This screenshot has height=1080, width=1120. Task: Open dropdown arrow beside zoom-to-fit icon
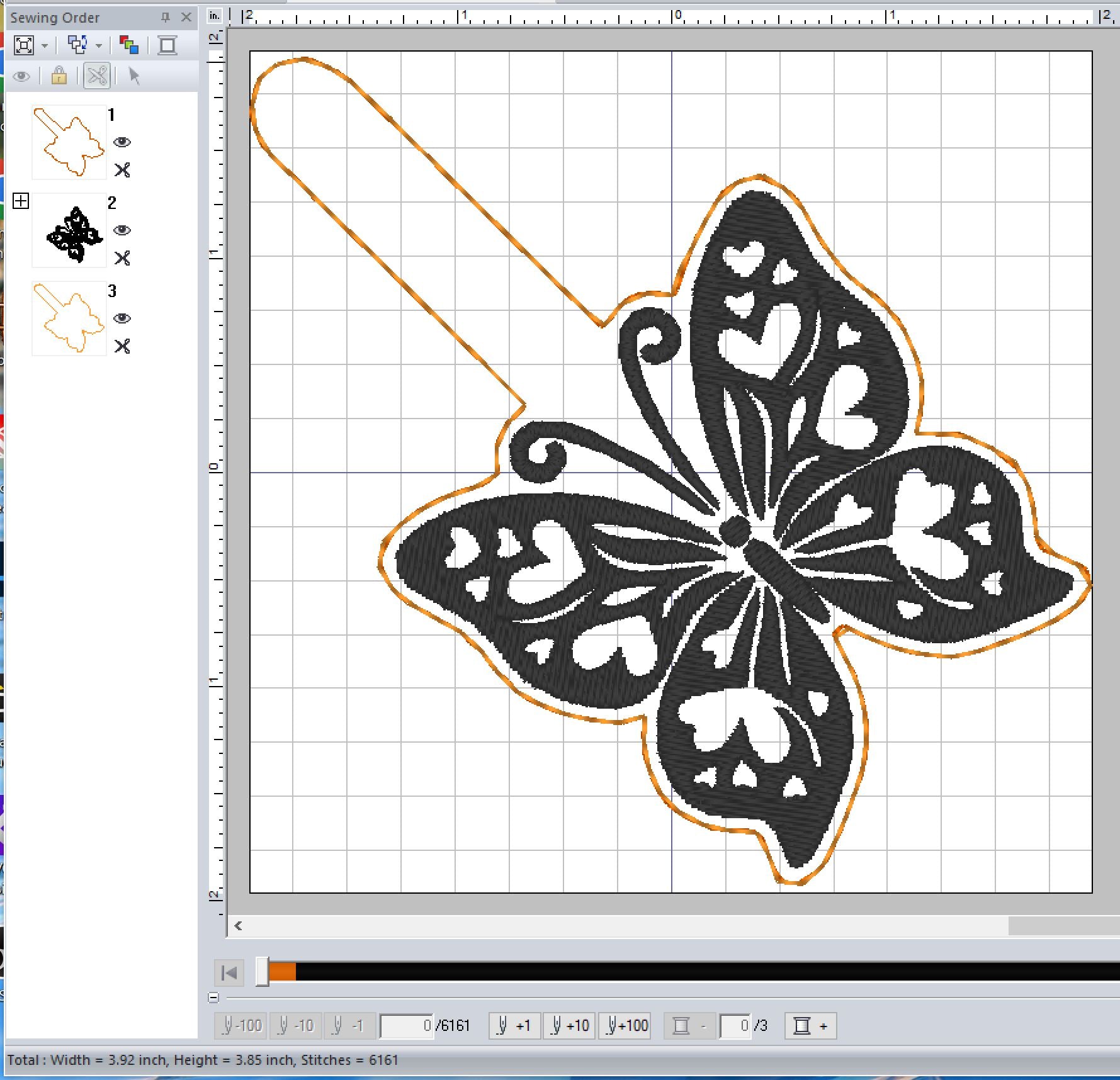coord(45,46)
